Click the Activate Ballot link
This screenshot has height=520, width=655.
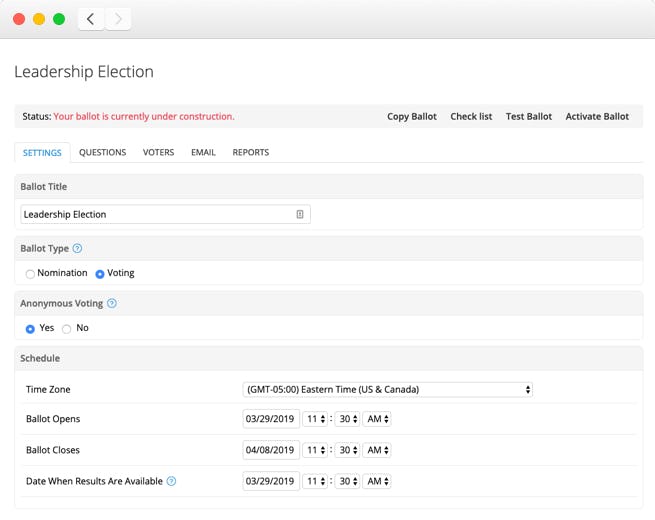pos(597,117)
